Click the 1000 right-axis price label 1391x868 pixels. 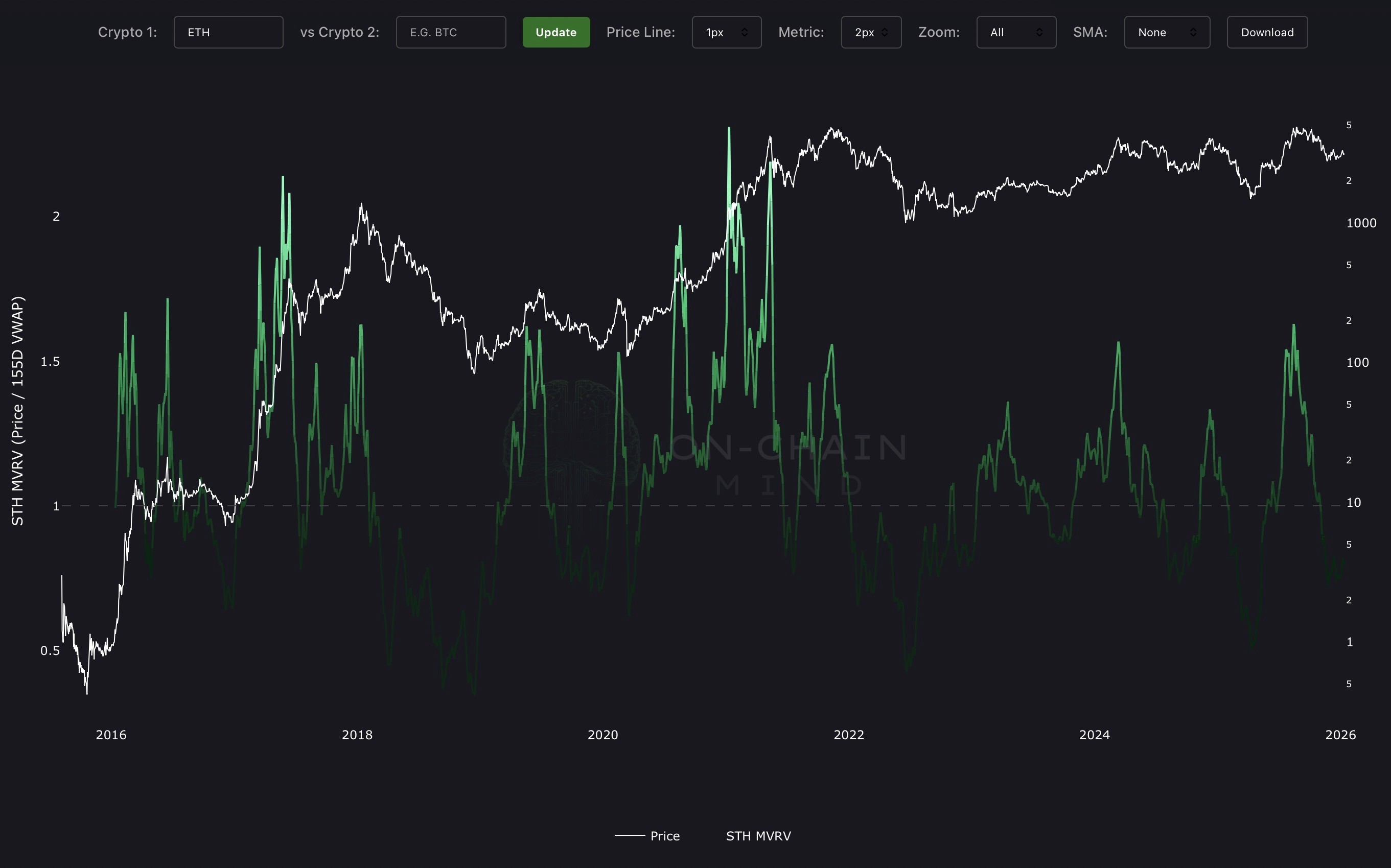(1361, 223)
